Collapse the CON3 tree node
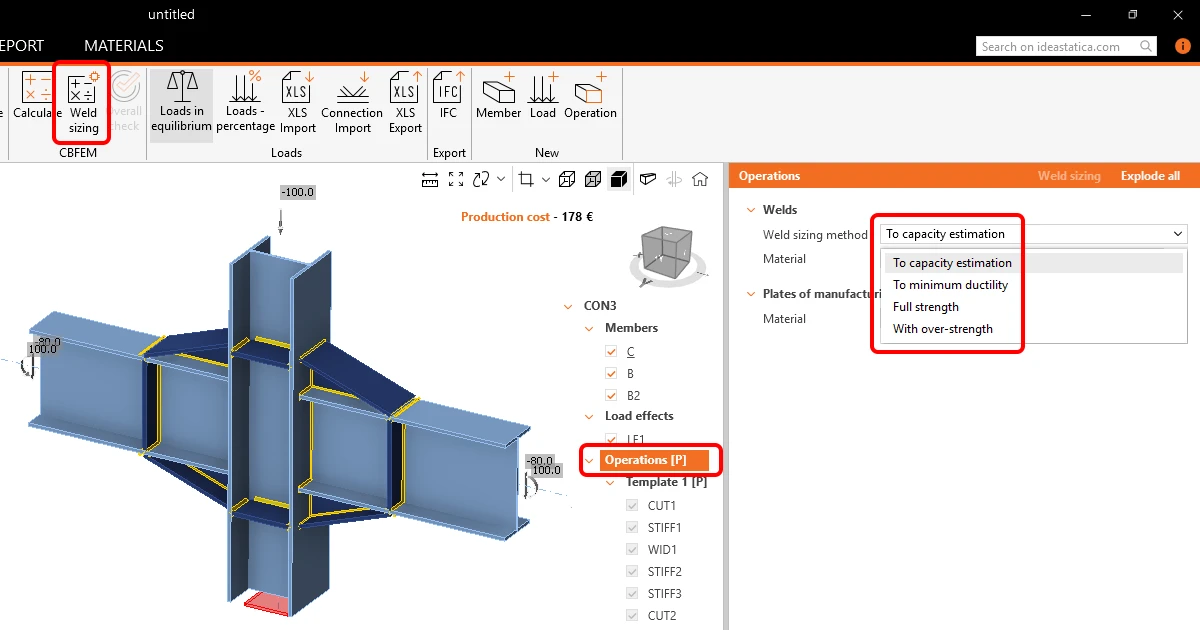 click(x=569, y=306)
